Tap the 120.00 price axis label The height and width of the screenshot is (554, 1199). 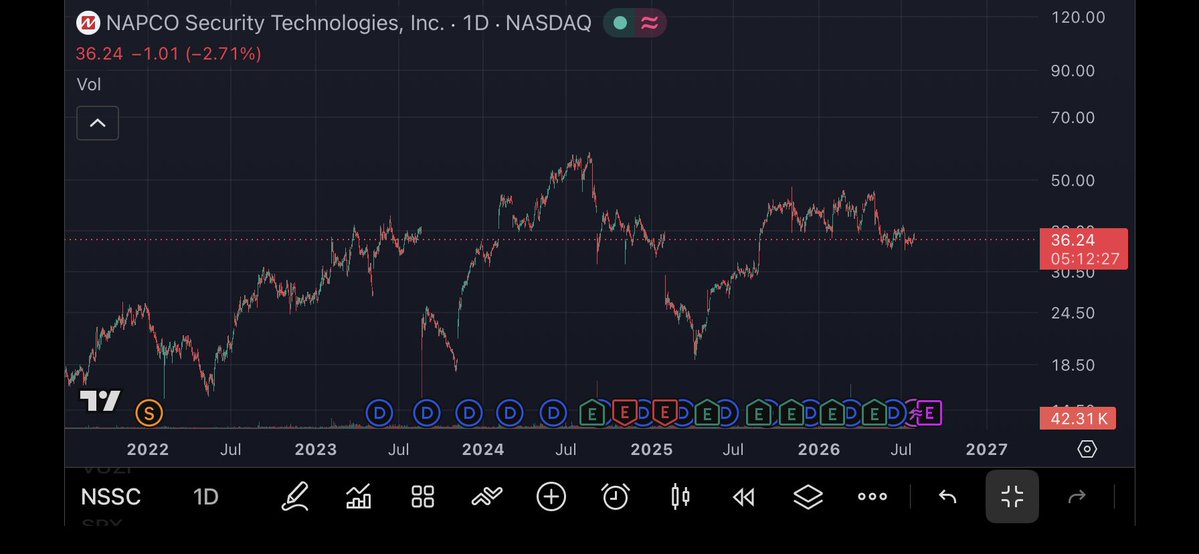click(1078, 17)
